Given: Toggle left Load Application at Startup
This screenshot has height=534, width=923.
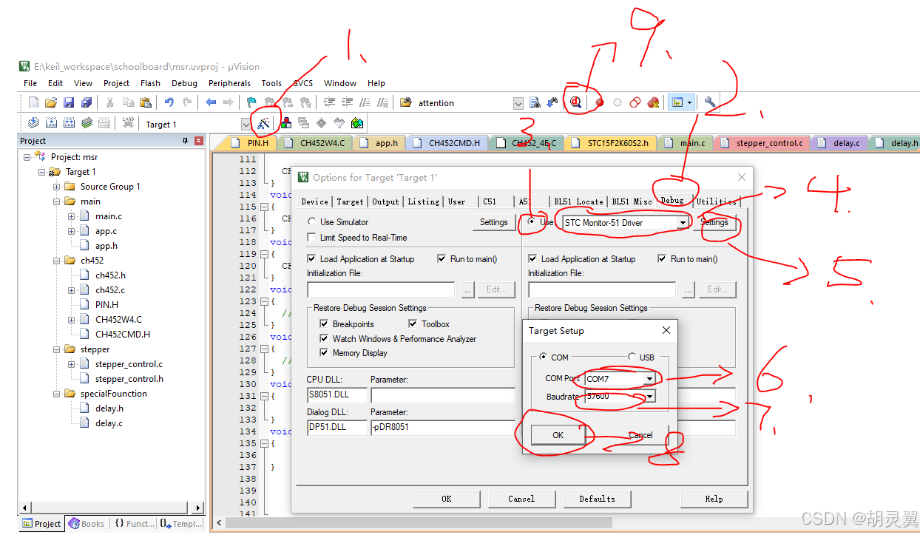Looking at the screenshot, I should [x=311, y=258].
